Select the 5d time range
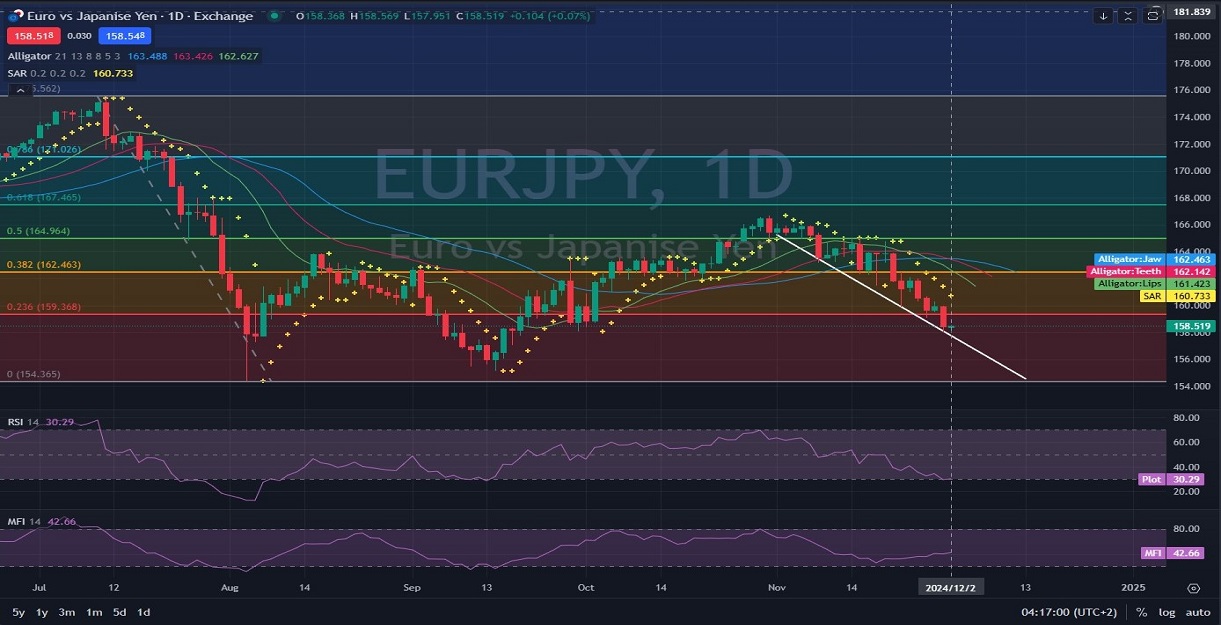Image resolution: width=1221 pixels, height=625 pixels. (x=119, y=612)
